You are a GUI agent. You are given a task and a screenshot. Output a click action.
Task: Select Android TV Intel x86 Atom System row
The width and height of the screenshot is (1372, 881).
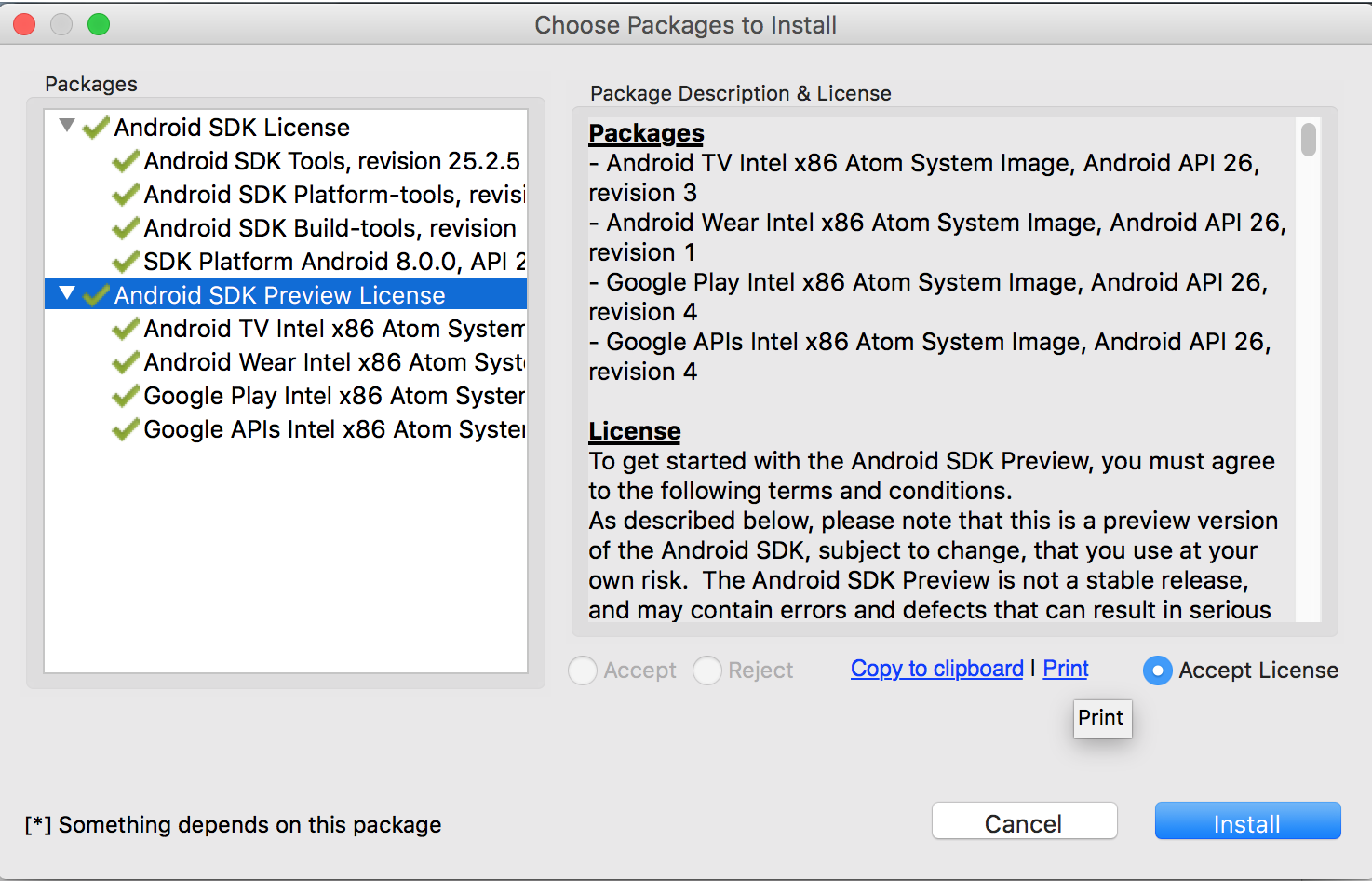coord(286,329)
